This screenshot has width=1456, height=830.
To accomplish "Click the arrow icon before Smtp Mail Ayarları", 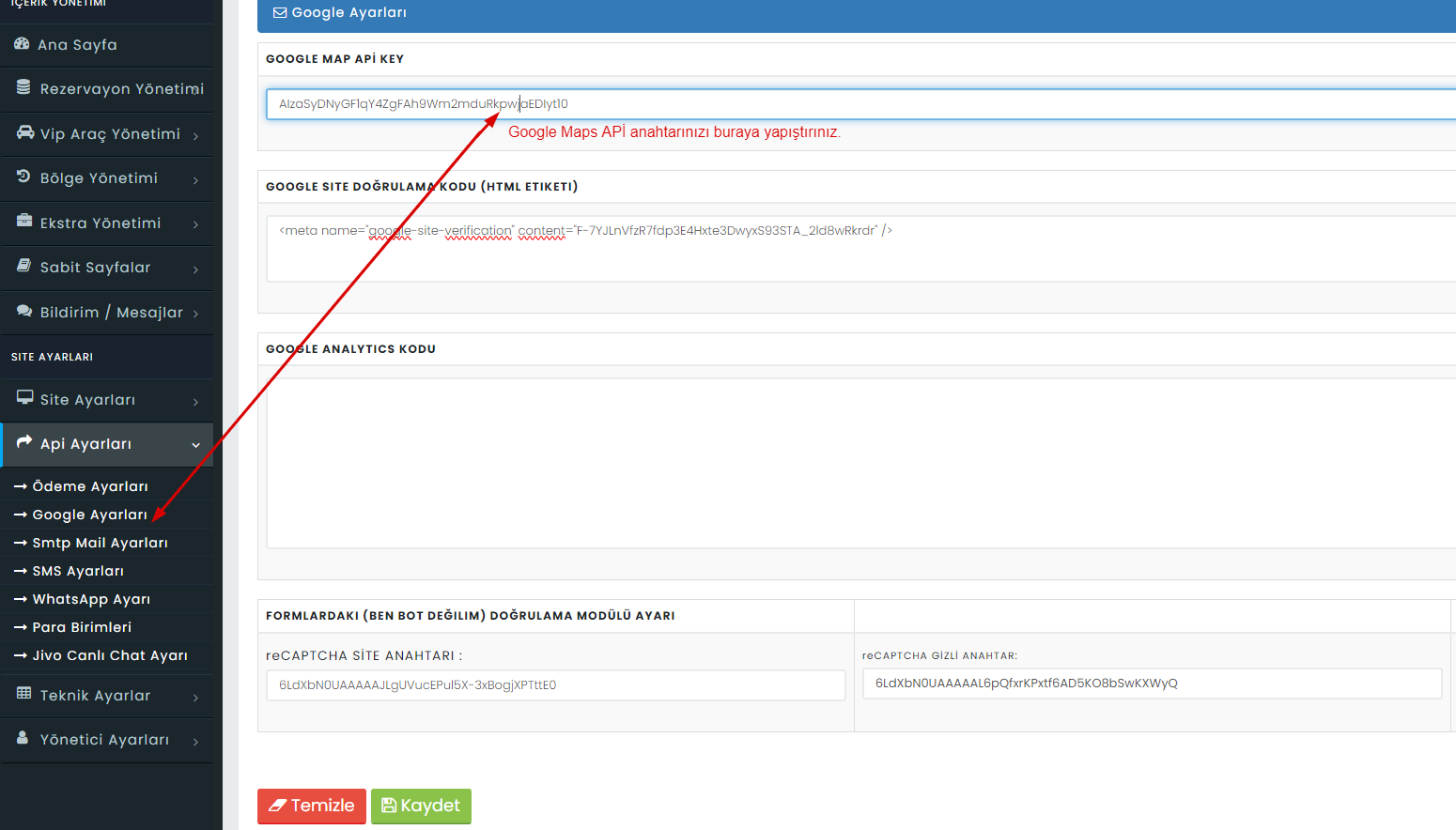I will [21, 543].
